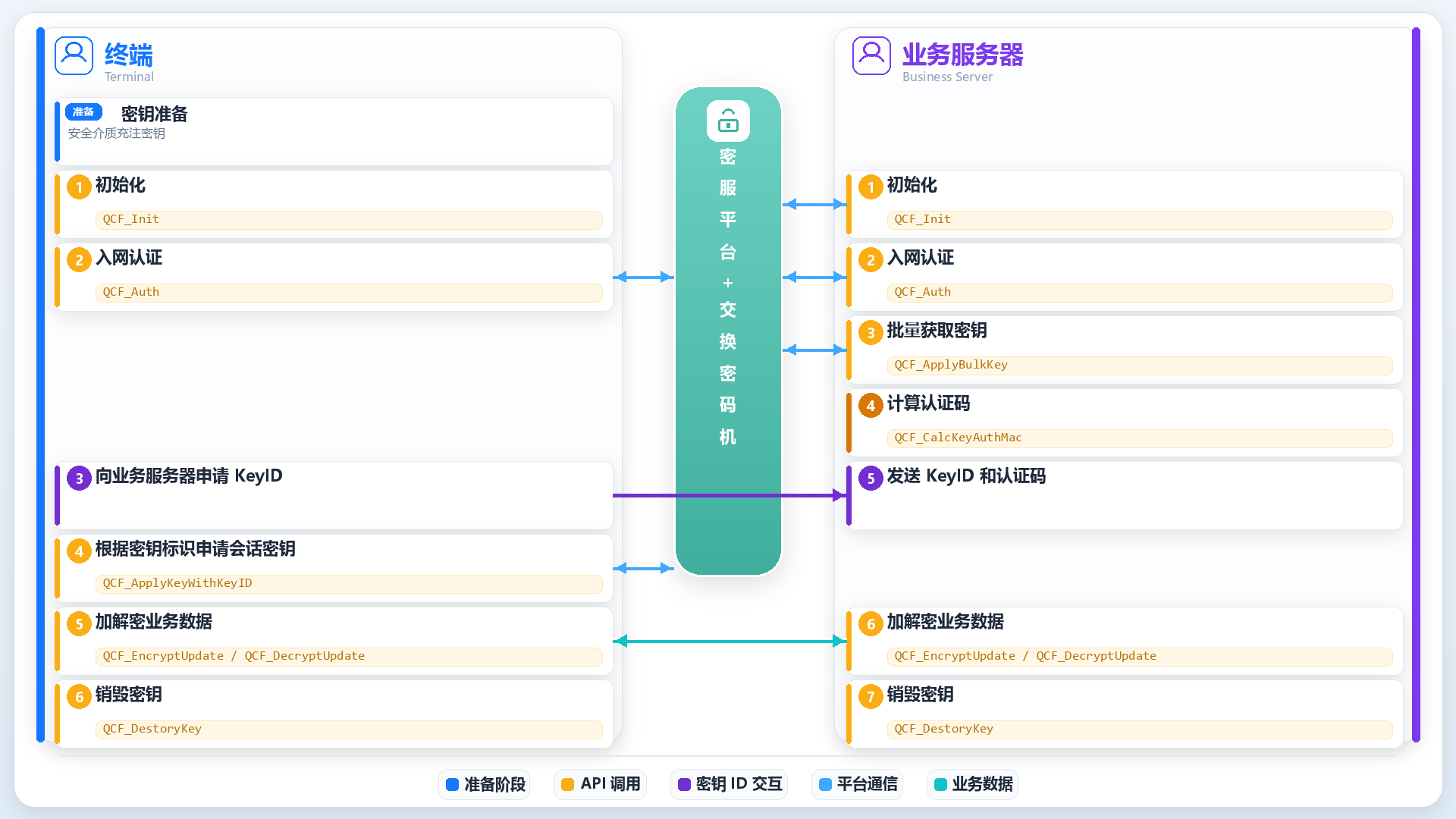Click step 1 circle beside terminal 初始化
The width and height of the screenshot is (1456, 819).
[79, 187]
